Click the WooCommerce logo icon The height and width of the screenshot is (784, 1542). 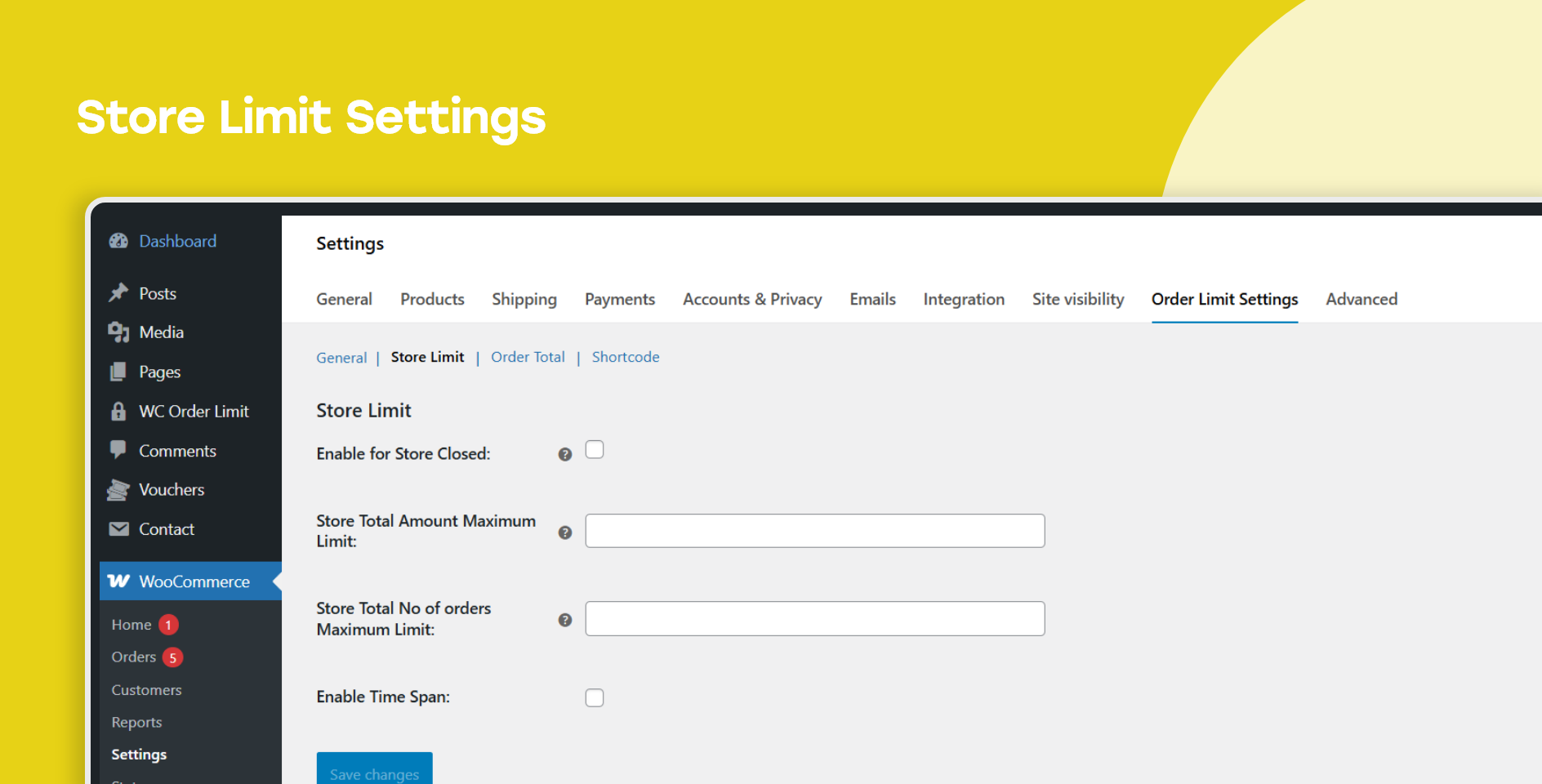click(118, 581)
